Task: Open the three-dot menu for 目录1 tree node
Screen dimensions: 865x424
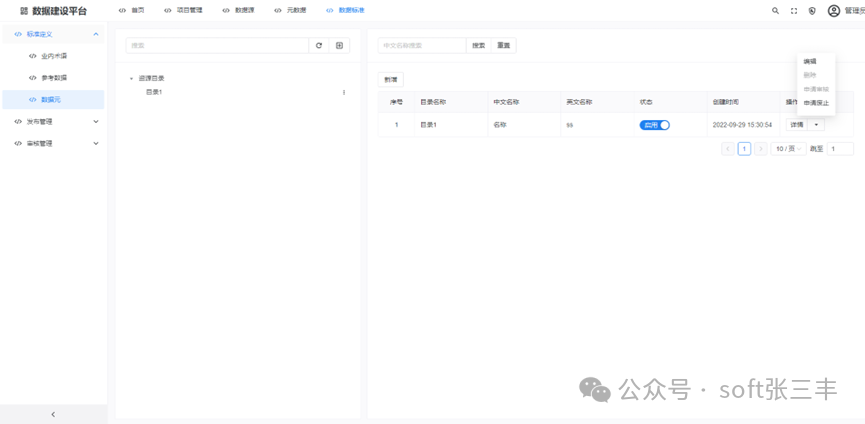Action: click(344, 92)
